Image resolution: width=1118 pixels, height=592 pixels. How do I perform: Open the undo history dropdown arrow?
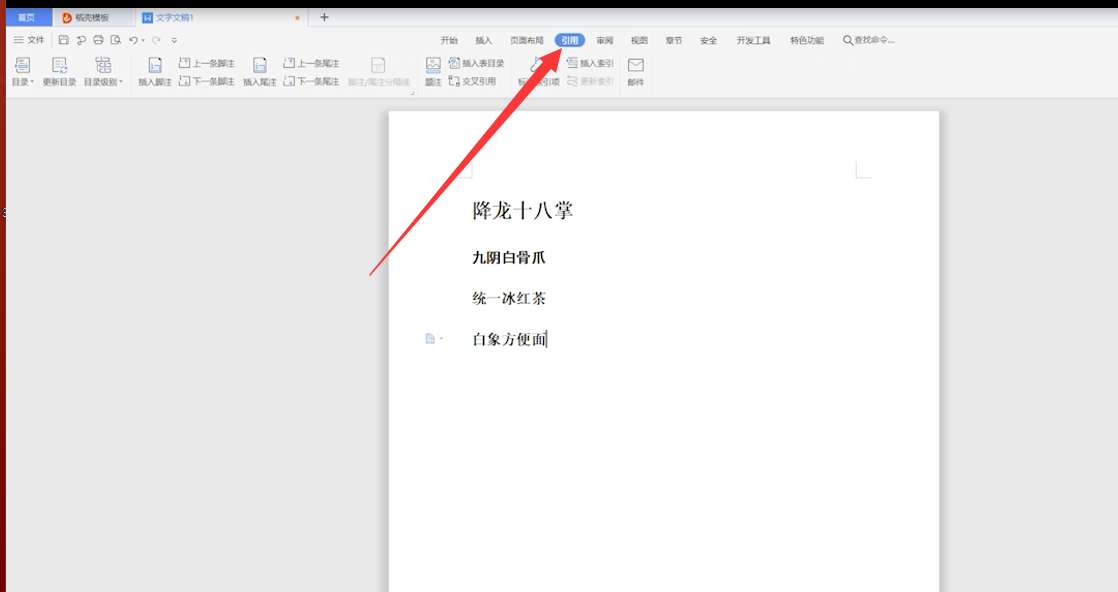(x=143, y=40)
